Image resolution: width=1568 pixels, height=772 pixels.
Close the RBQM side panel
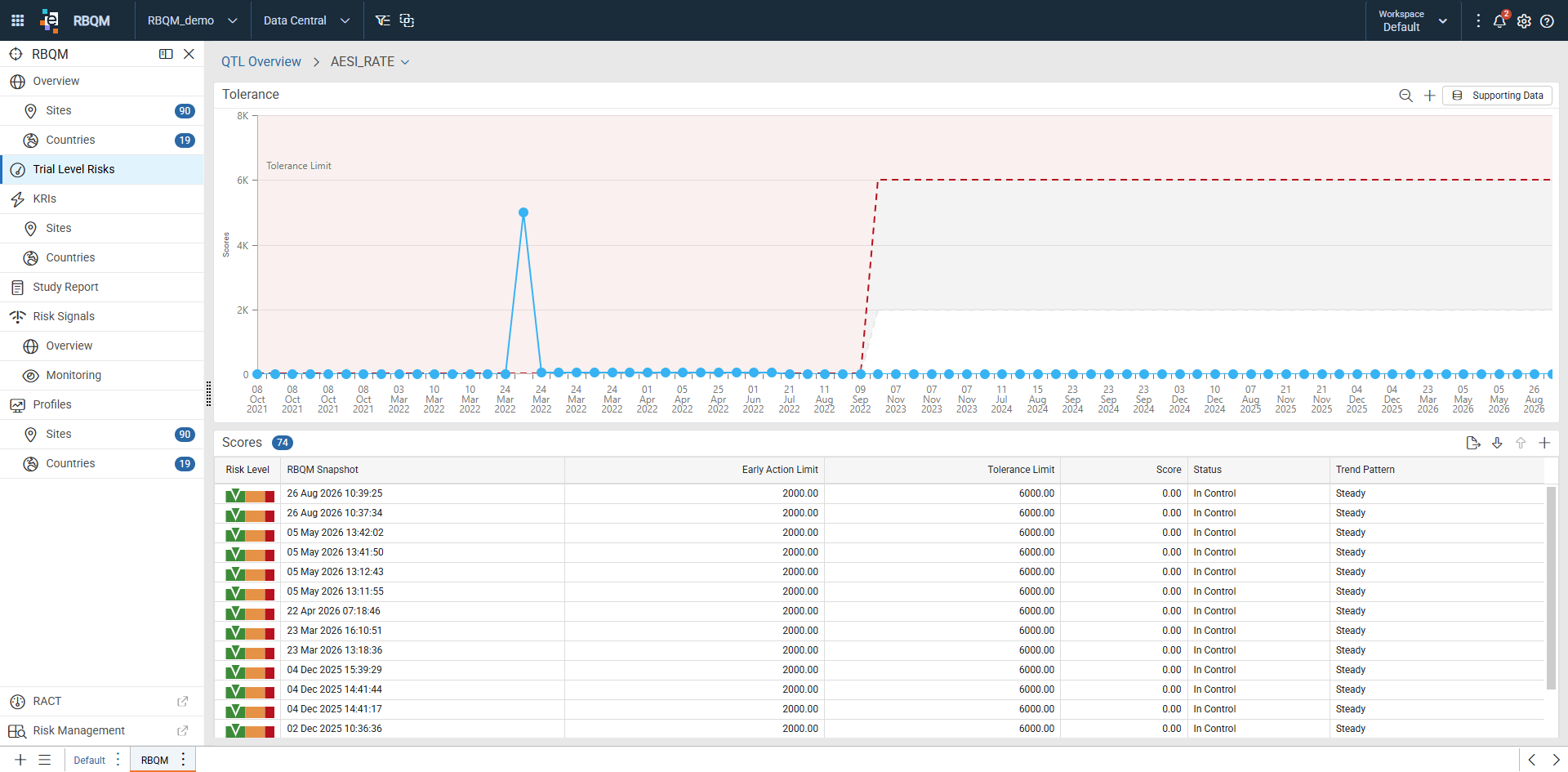click(189, 54)
